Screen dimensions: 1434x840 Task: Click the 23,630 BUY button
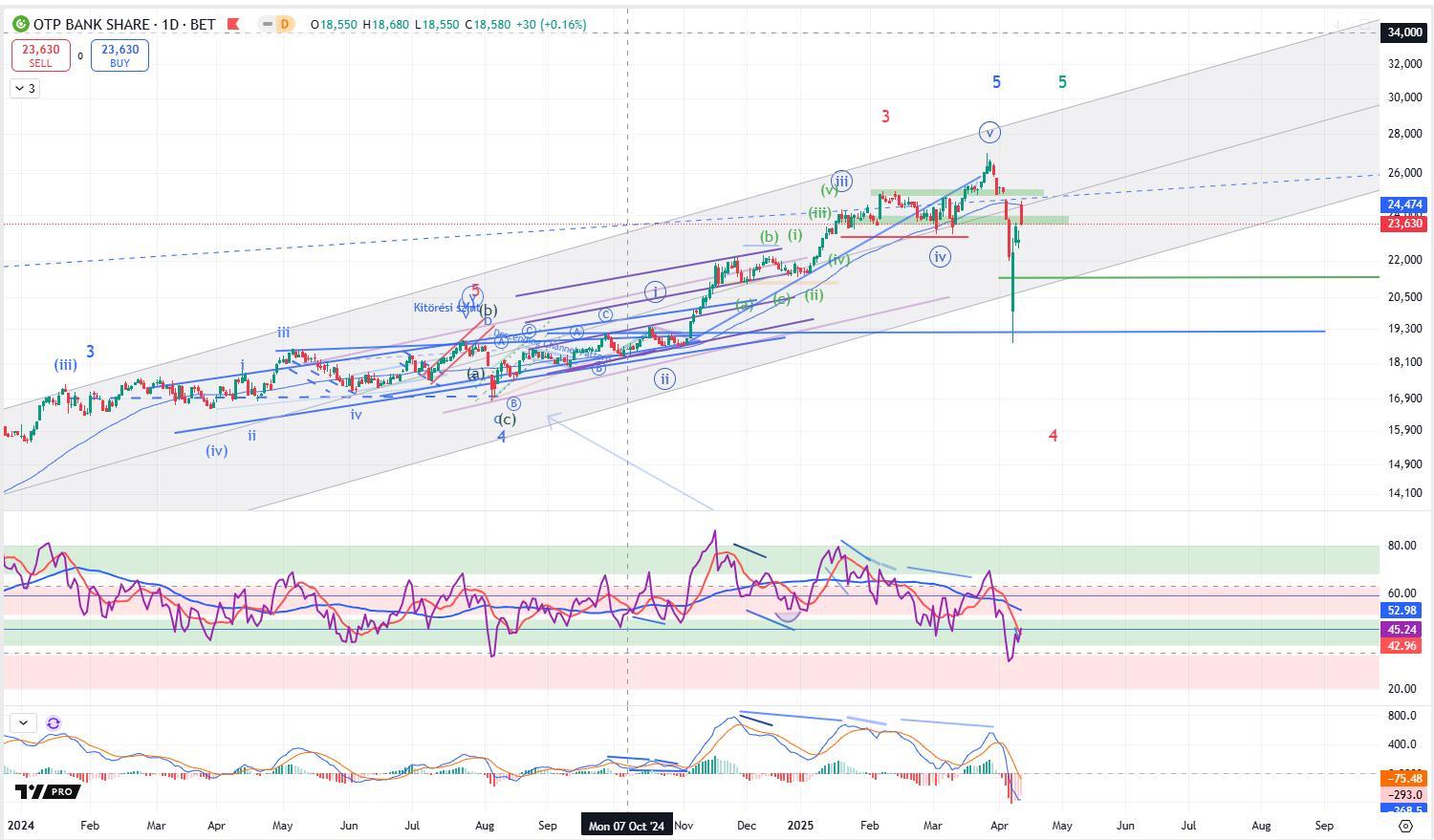119,55
